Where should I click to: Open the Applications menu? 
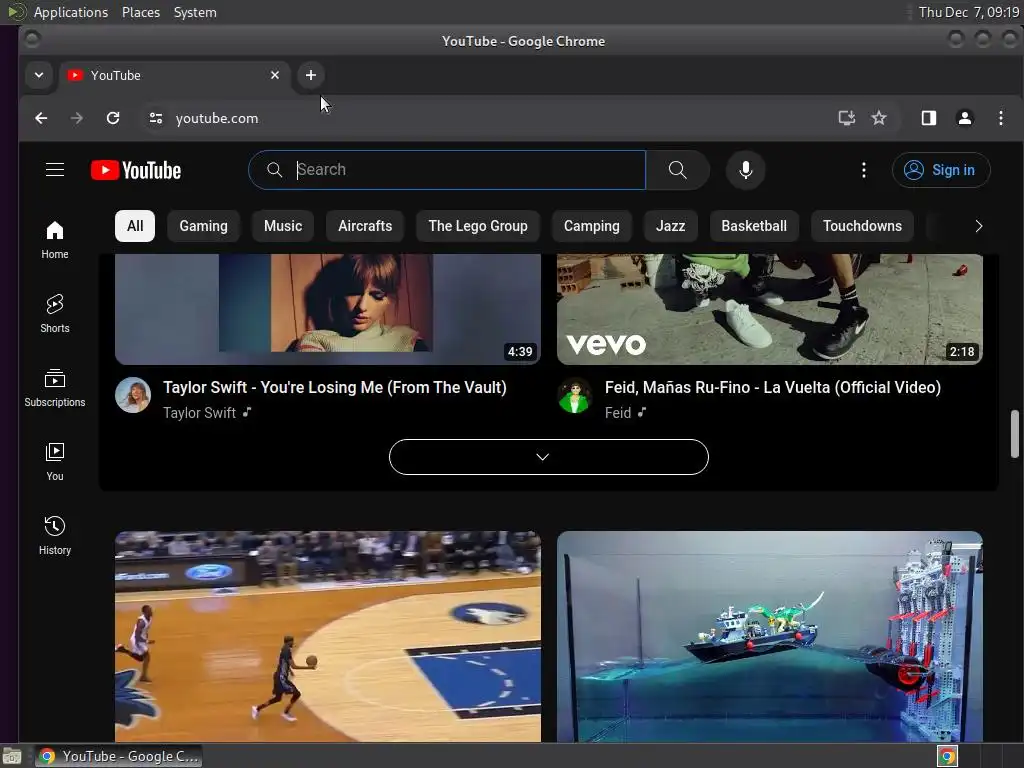click(x=71, y=12)
